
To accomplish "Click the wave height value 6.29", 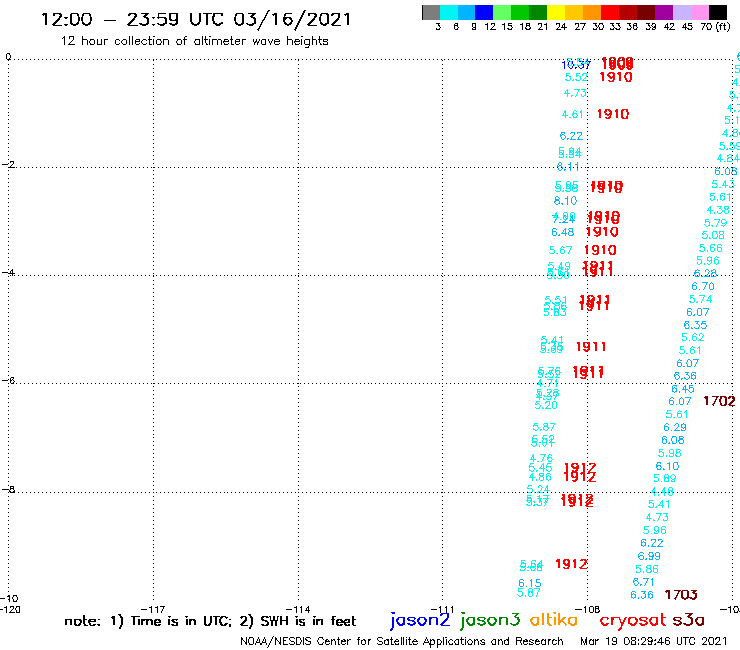I will point(675,428).
